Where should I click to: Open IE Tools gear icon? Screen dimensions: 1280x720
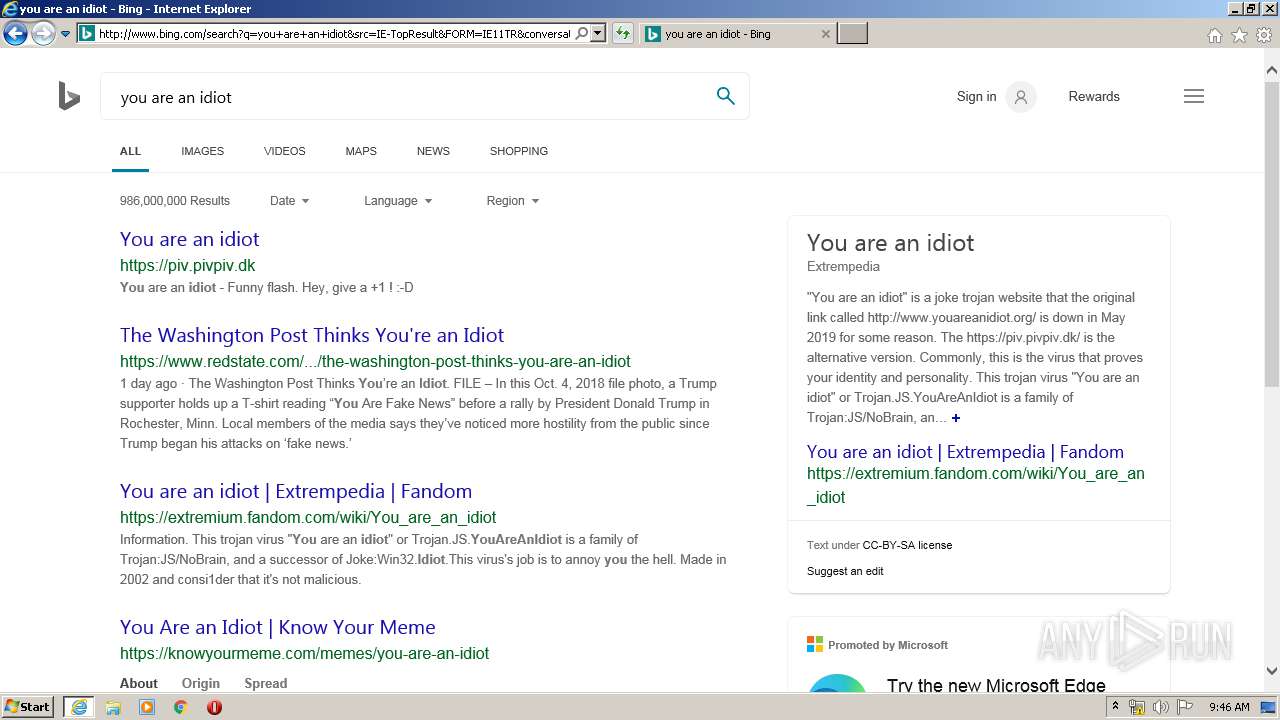pos(1264,35)
